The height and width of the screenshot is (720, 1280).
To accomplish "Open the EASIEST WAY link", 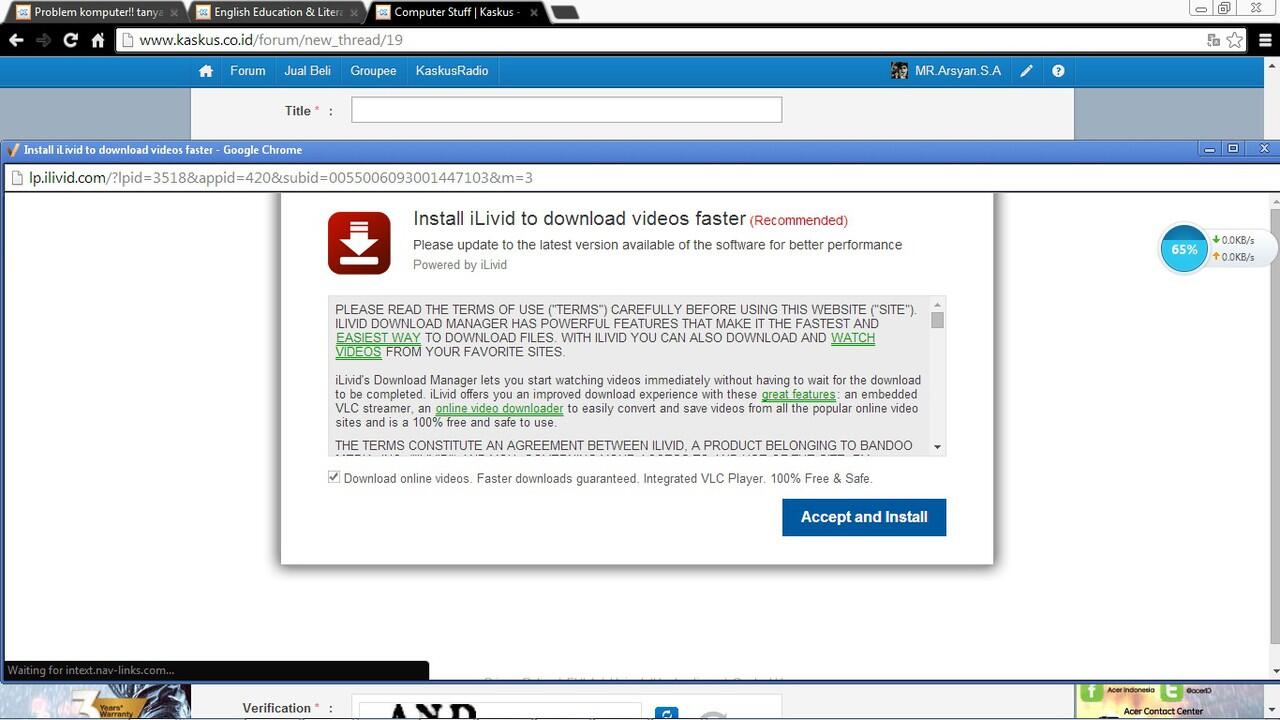I will pyautogui.click(x=378, y=338).
